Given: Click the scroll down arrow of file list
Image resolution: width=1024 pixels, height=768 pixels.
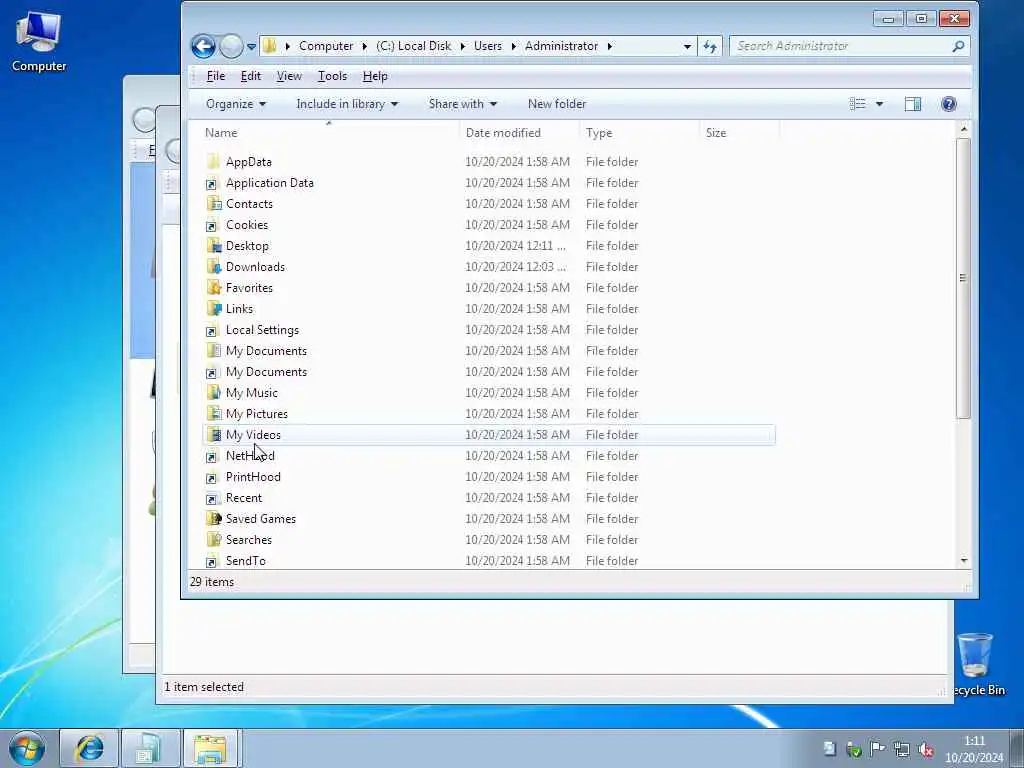Looking at the screenshot, I should click(964, 560).
